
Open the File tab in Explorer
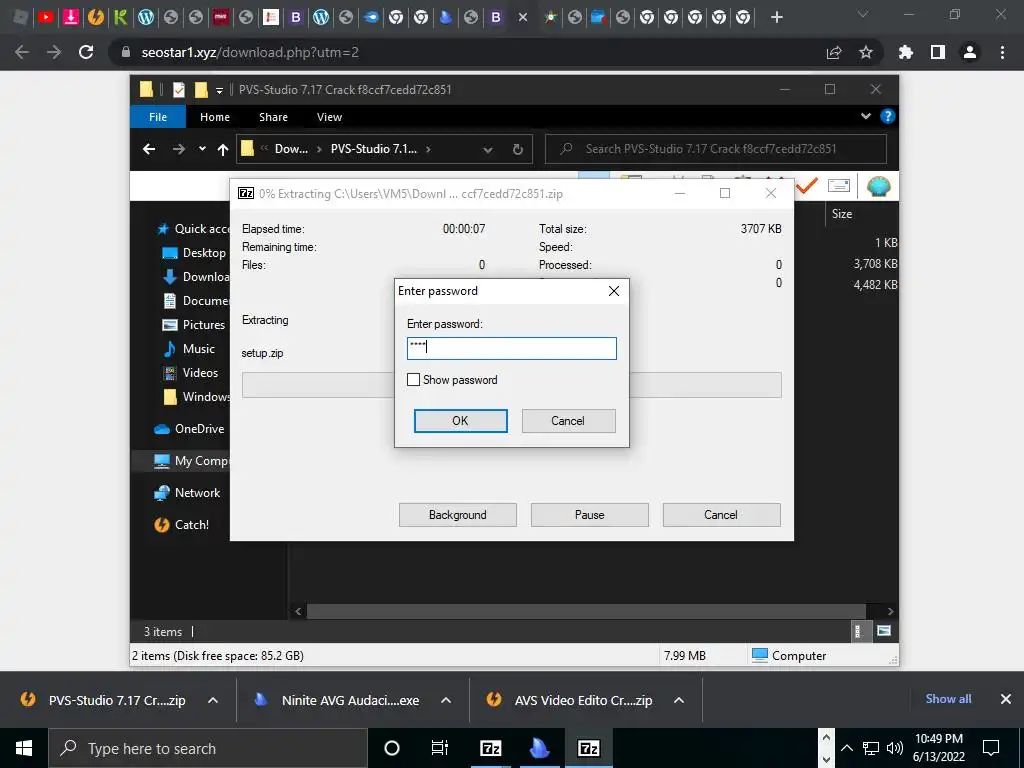158,117
